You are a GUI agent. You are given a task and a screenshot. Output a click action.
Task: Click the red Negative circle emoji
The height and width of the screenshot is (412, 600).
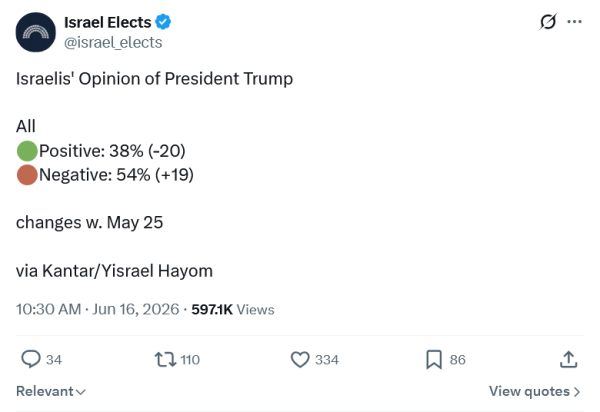click(27, 175)
